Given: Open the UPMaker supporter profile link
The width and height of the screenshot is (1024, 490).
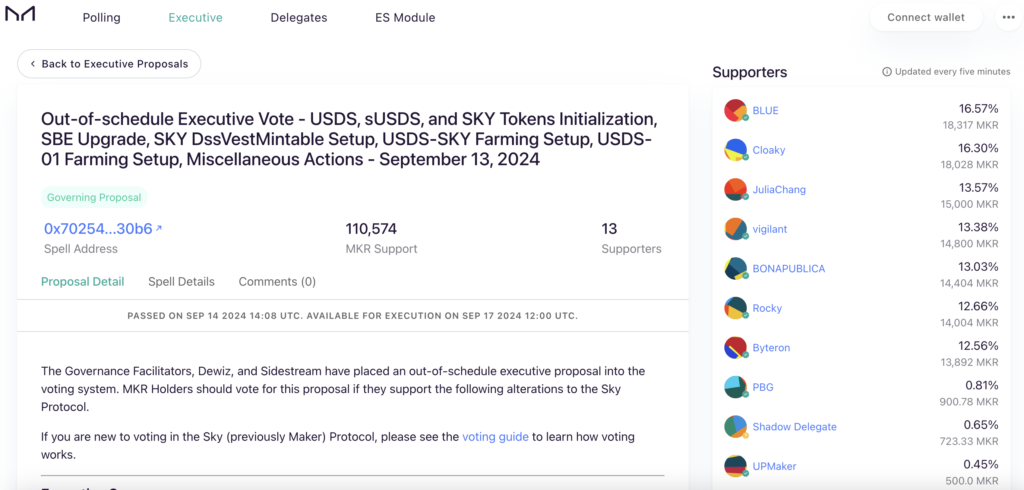Looking at the screenshot, I should click(775, 466).
